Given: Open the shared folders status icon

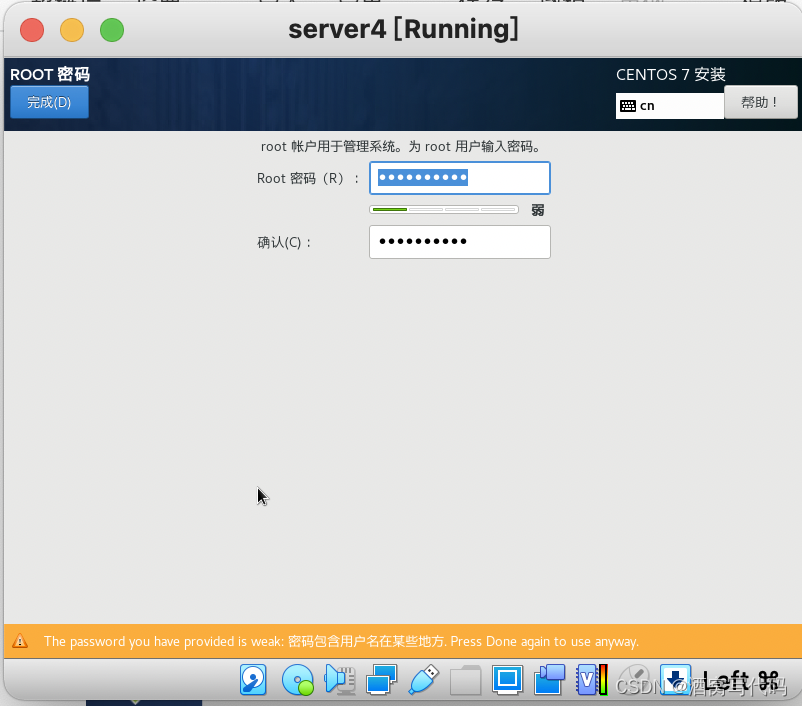Looking at the screenshot, I should 465,680.
